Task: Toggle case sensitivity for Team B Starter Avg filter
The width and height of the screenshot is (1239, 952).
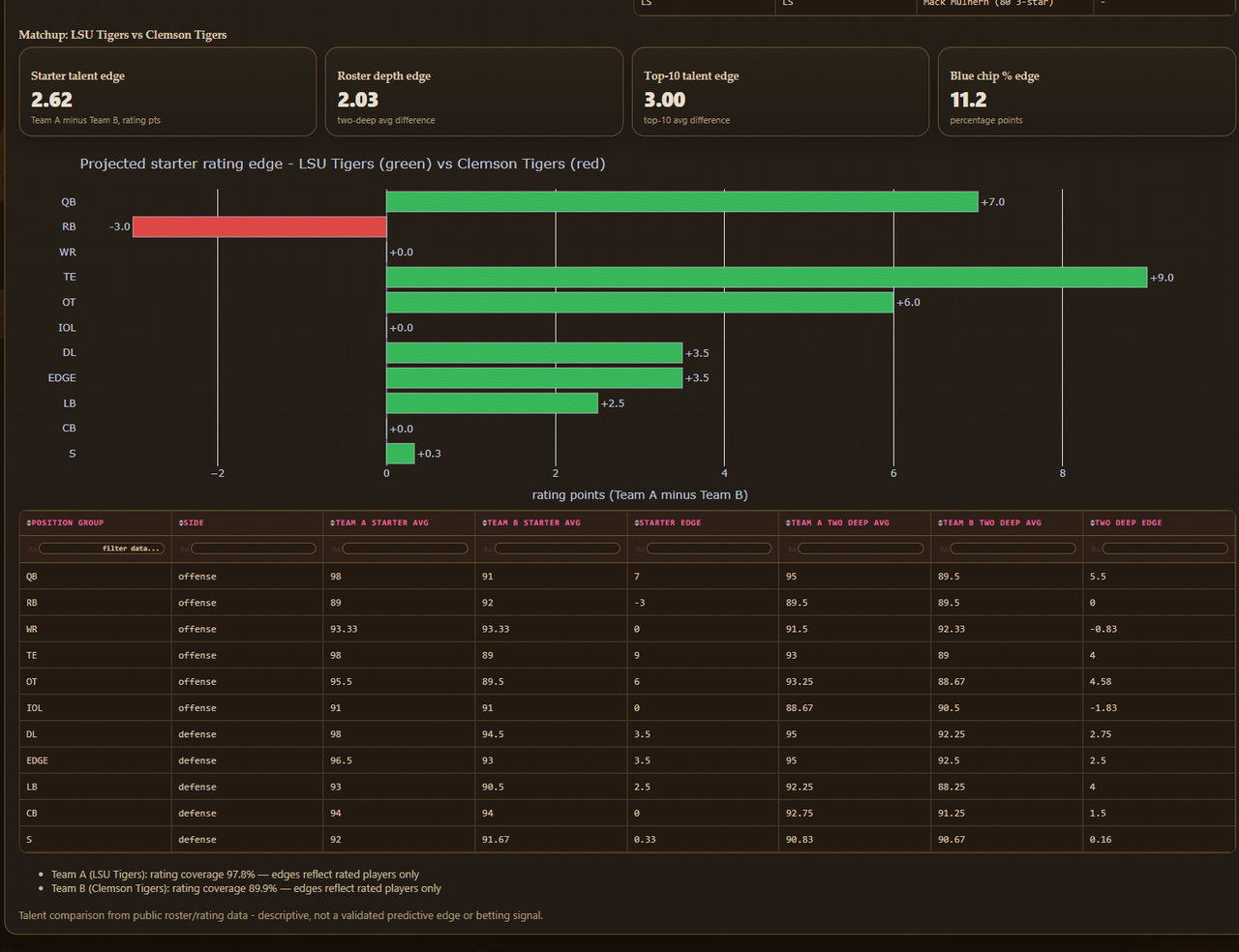Action: tap(488, 549)
